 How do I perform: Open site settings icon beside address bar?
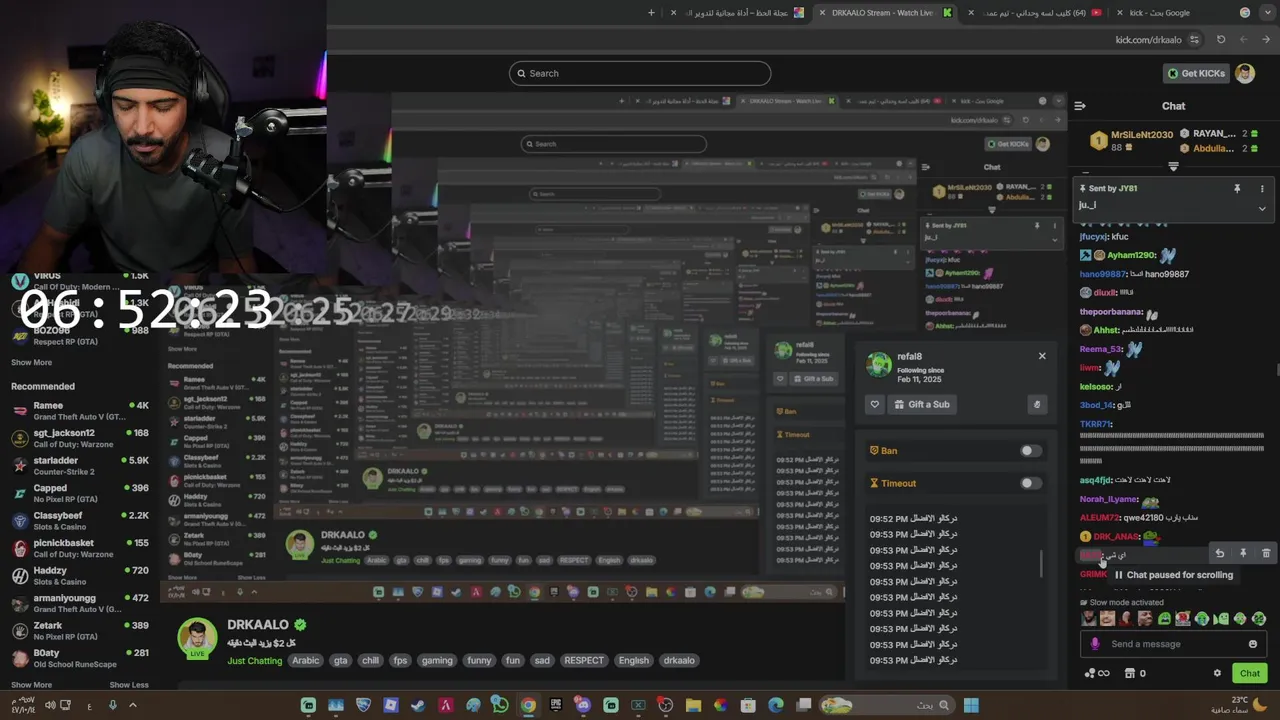pyautogui.click(x=1194, y=40)
